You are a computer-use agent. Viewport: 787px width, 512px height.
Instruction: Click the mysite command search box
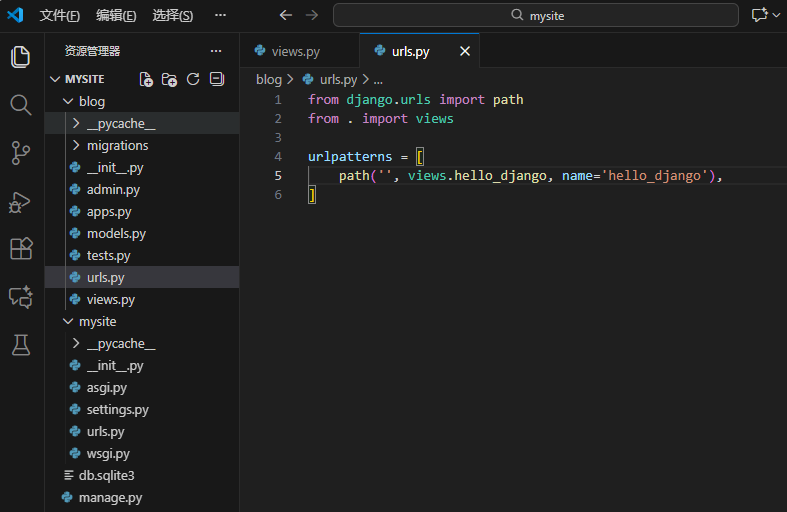(x=536, y=15)
